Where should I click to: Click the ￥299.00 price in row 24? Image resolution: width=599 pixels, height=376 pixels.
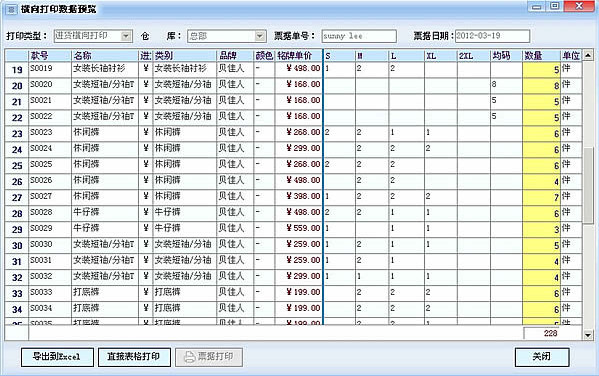point(298,149)
